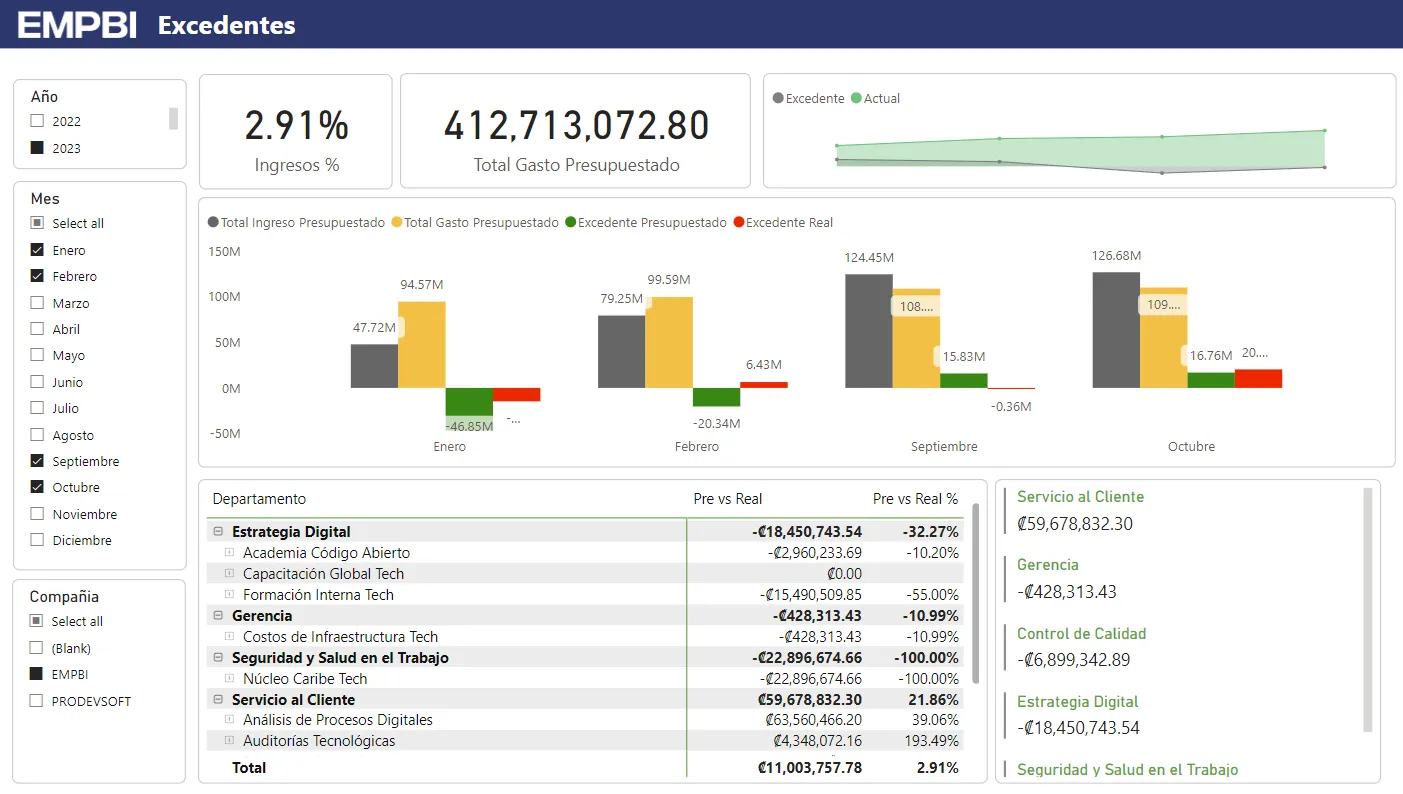This screenshot has width=1403, height=794.
Task: Select the Control de Calidad card entry
Action: [1081, 634]
